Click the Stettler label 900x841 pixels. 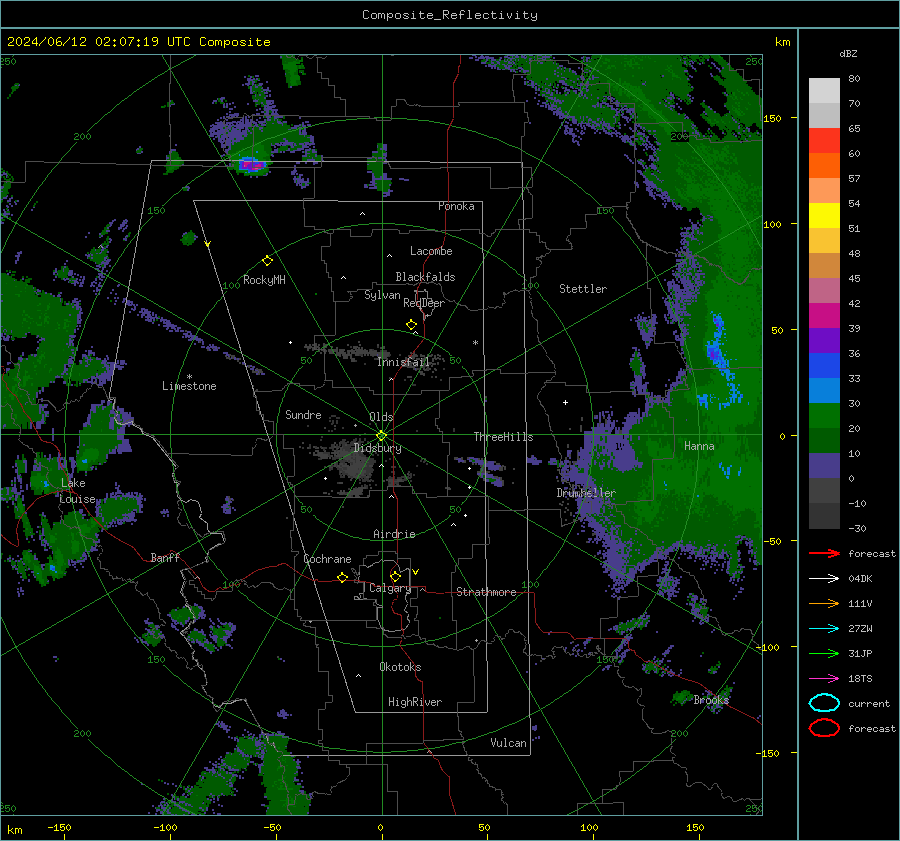tap(583, 289)
